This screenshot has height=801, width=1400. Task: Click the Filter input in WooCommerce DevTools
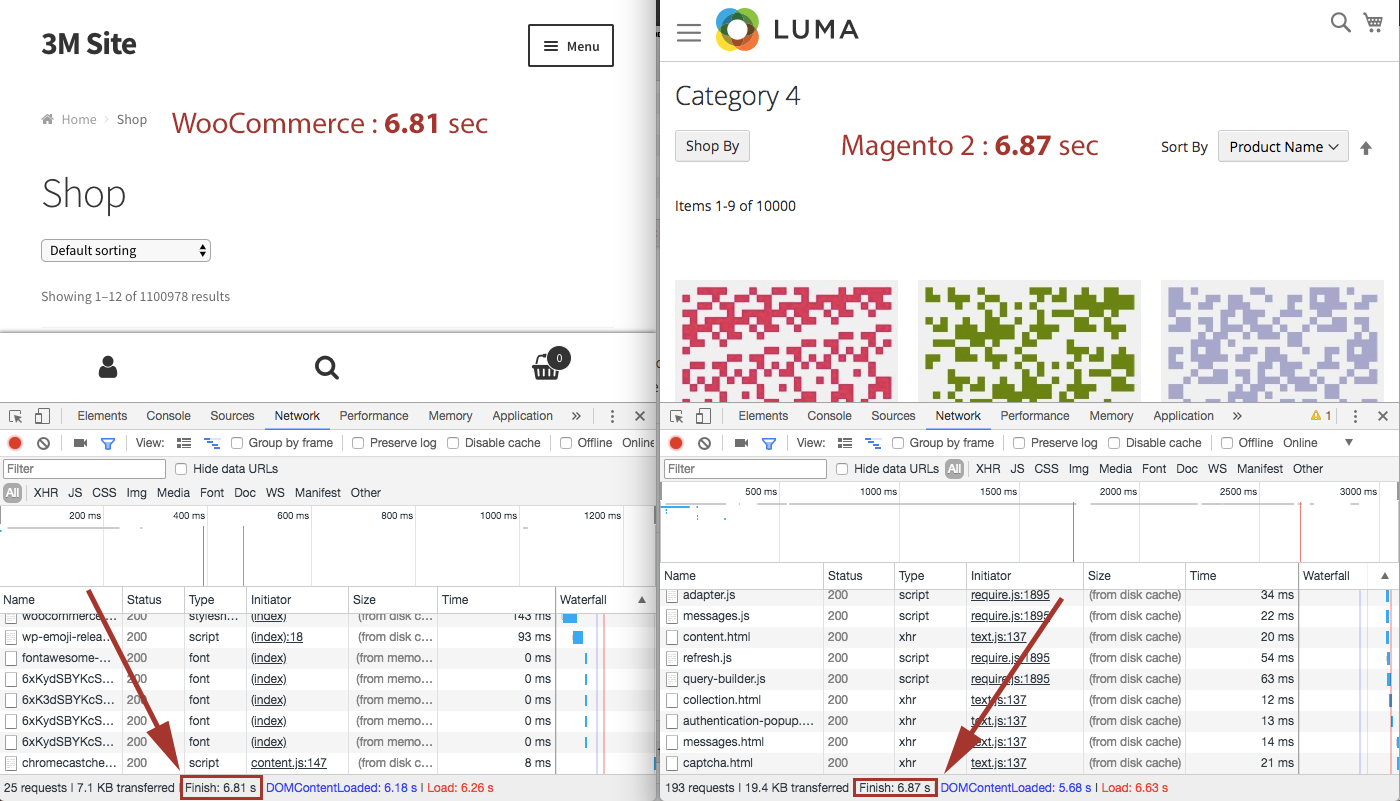click(x=85, y=469)
